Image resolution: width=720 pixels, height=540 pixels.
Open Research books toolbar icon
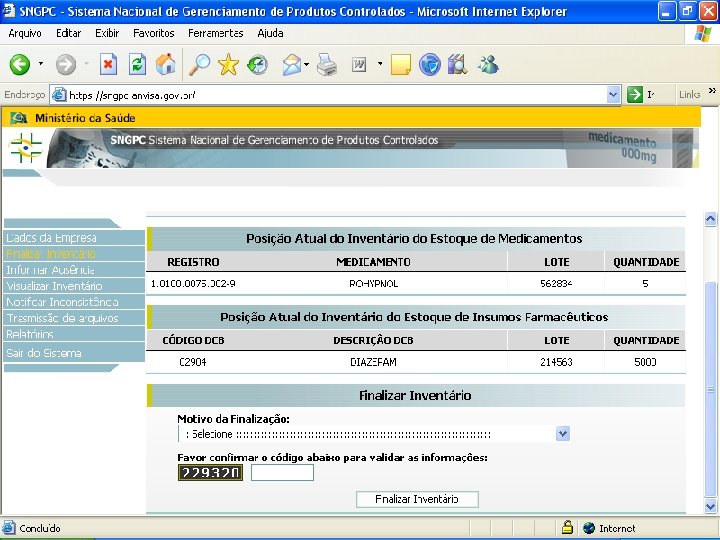coord(457,64)
